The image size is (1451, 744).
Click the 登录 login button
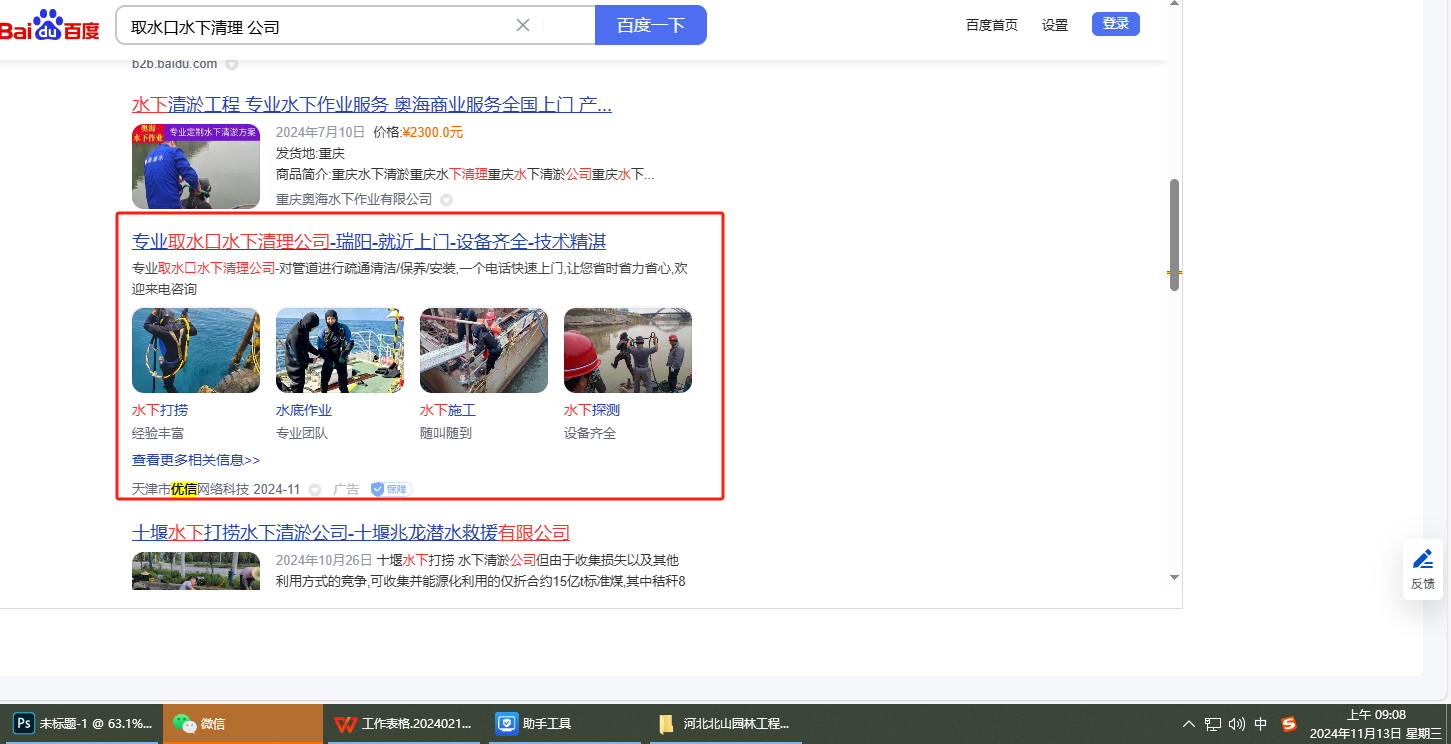[1116, 24]
